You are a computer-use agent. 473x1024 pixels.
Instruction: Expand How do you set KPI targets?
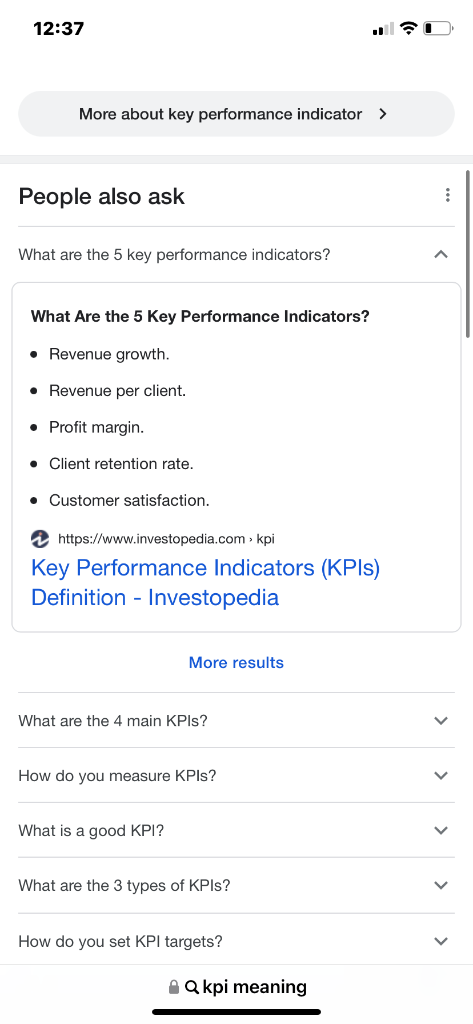(236, 942)
